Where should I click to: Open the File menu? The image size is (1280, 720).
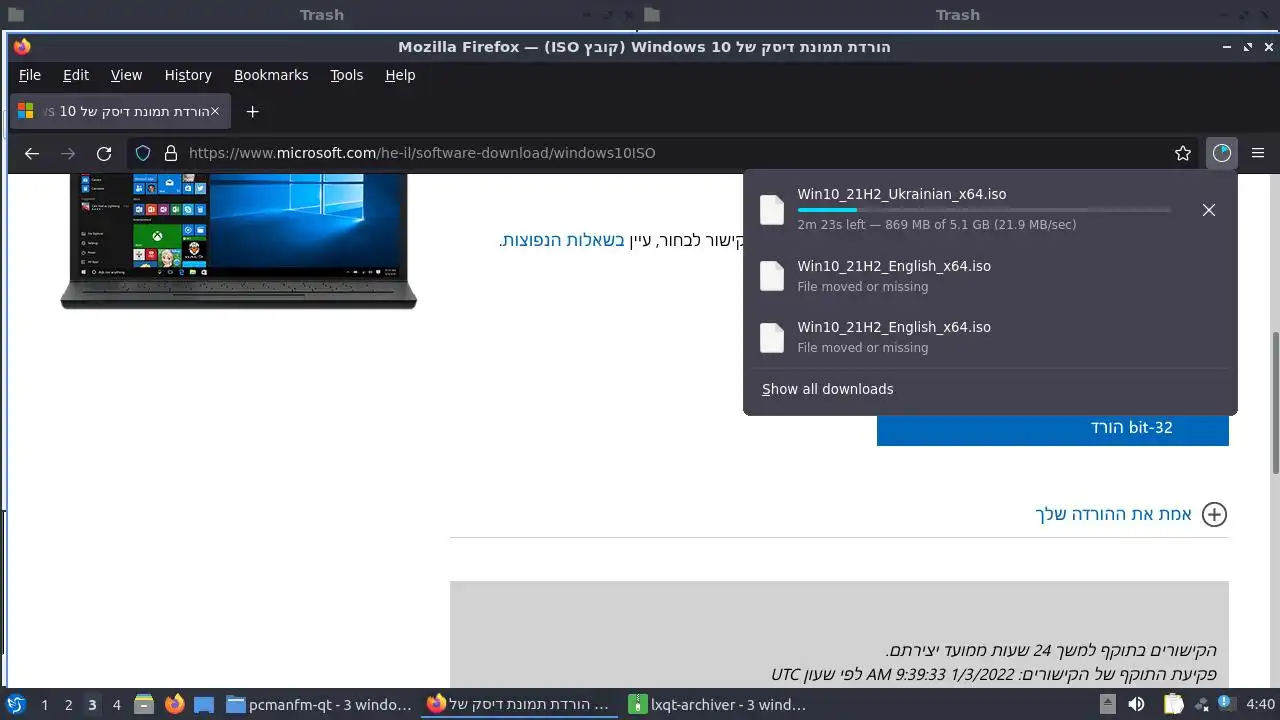point(30,75)
